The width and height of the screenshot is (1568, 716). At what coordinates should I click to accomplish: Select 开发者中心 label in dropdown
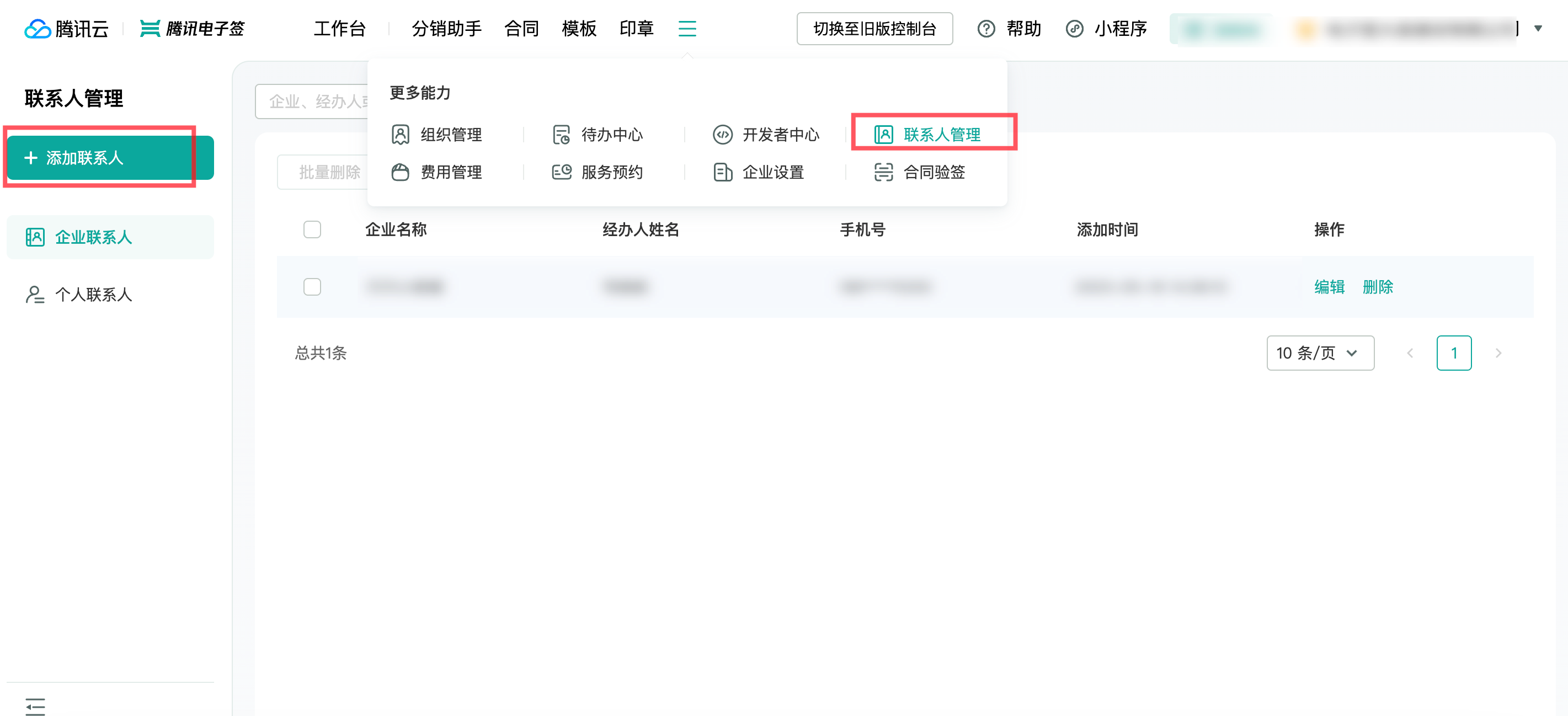780,135
